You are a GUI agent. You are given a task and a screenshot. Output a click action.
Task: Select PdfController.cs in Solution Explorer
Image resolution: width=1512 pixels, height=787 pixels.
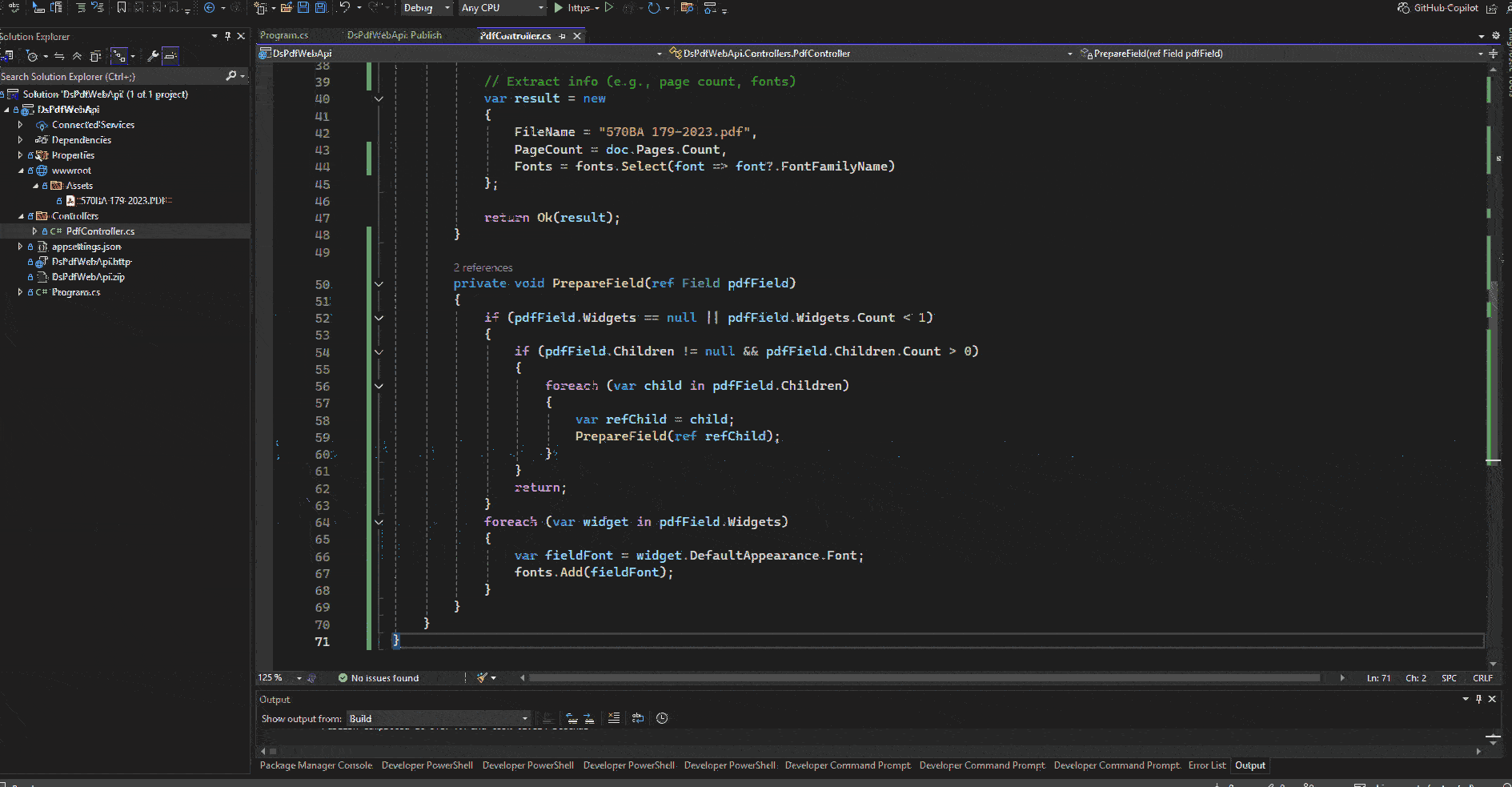100,231
